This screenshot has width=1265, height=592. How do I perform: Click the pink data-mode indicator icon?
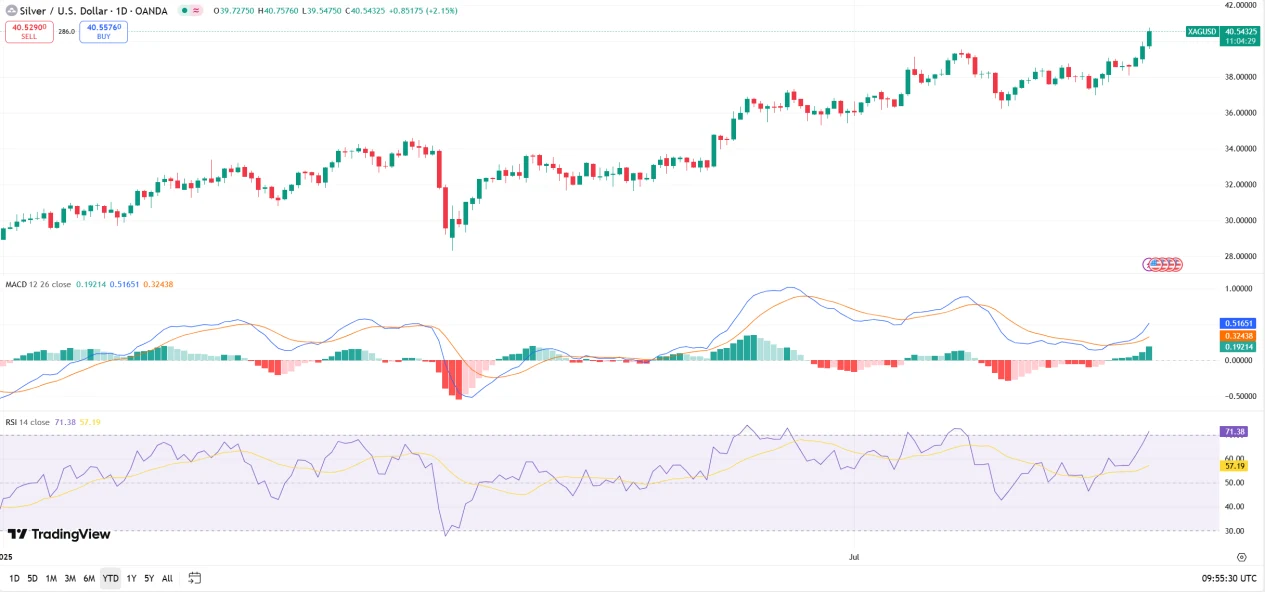pyautogui.click(x=198, y=11)
